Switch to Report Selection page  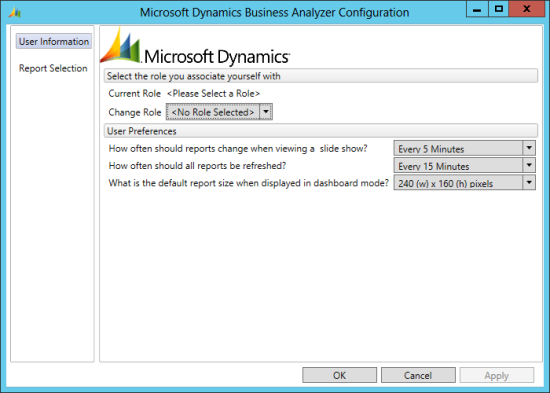(x=53, y=68)
